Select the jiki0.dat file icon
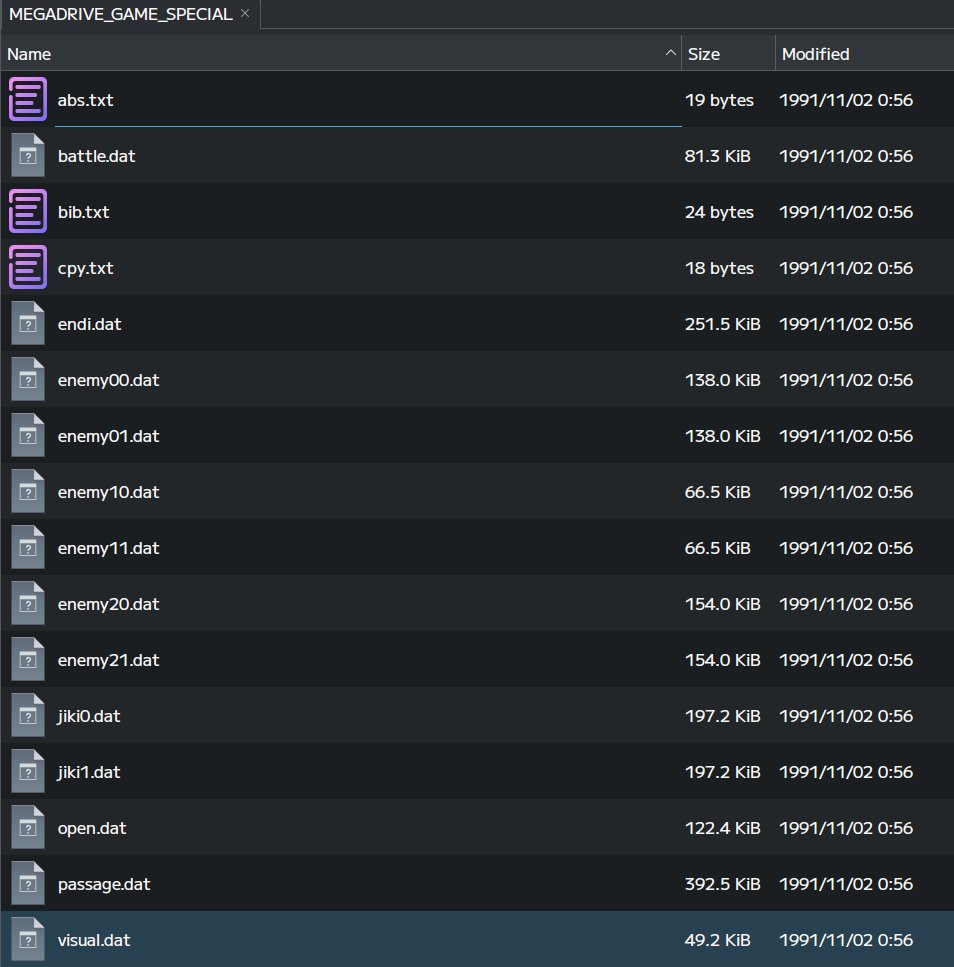Screen dimensions: 954x967 tap(28, 716)
